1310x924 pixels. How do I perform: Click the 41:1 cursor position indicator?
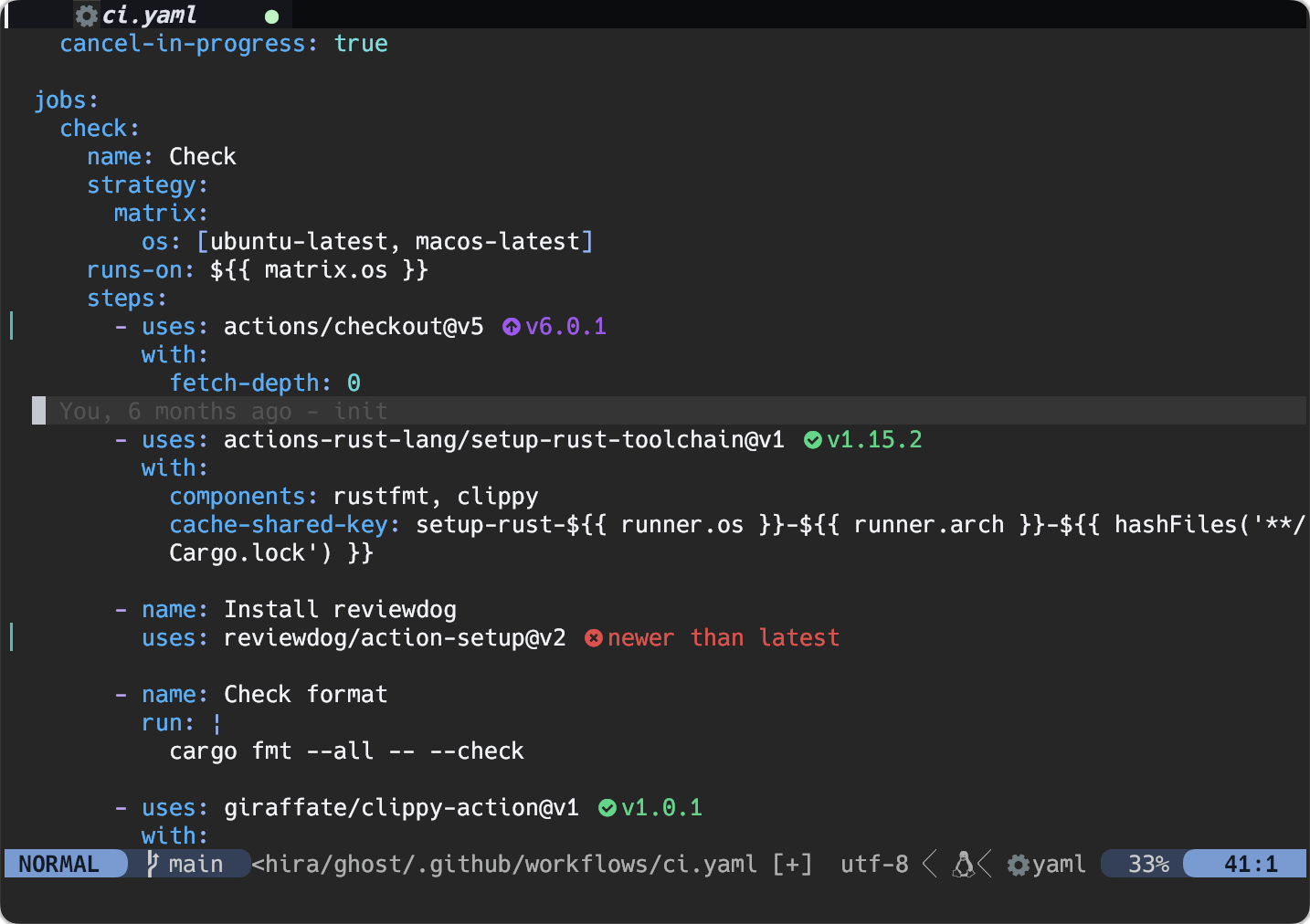coord(1251,864)
